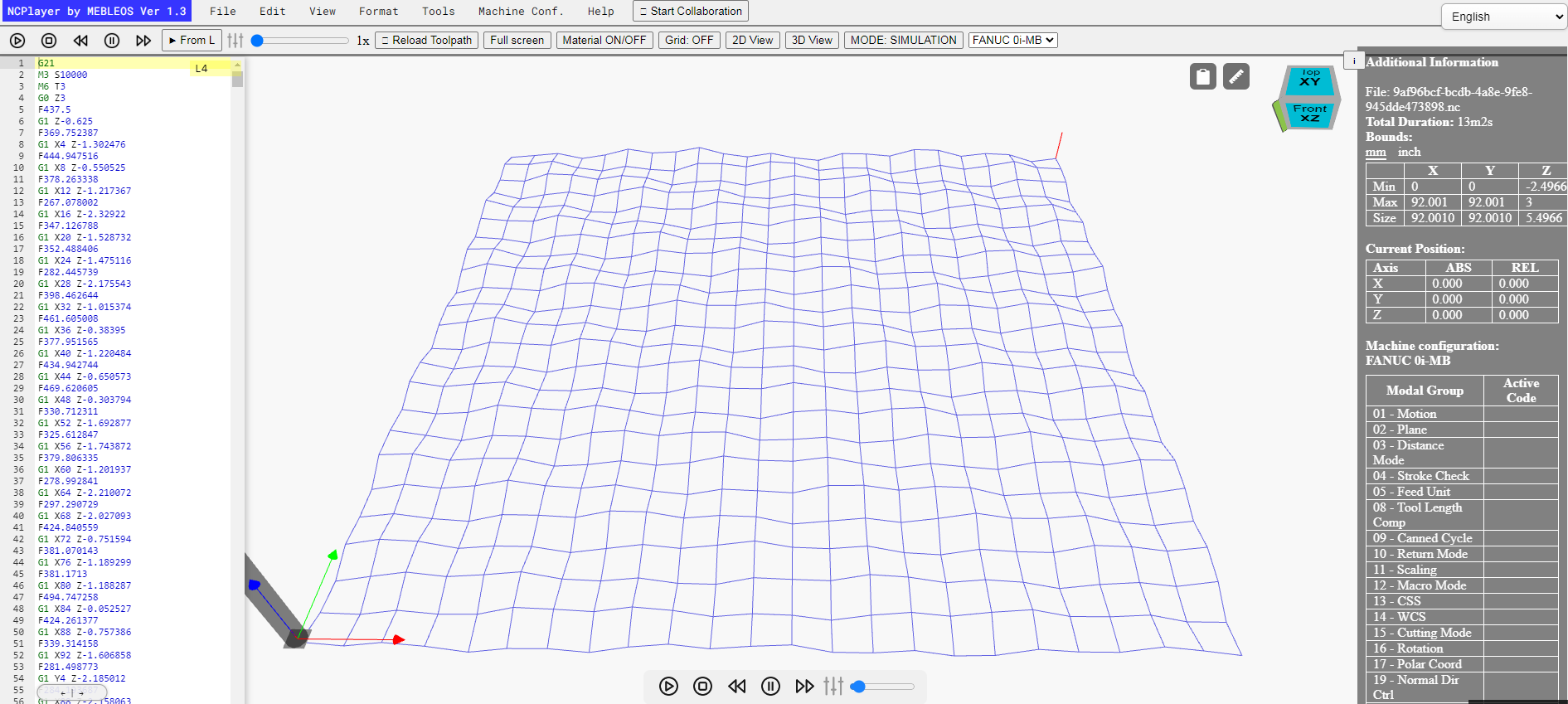This screenshot has width=1568, height=704.
Task: Toggle Material ON/OFF
Action: (x=604, y=40)
